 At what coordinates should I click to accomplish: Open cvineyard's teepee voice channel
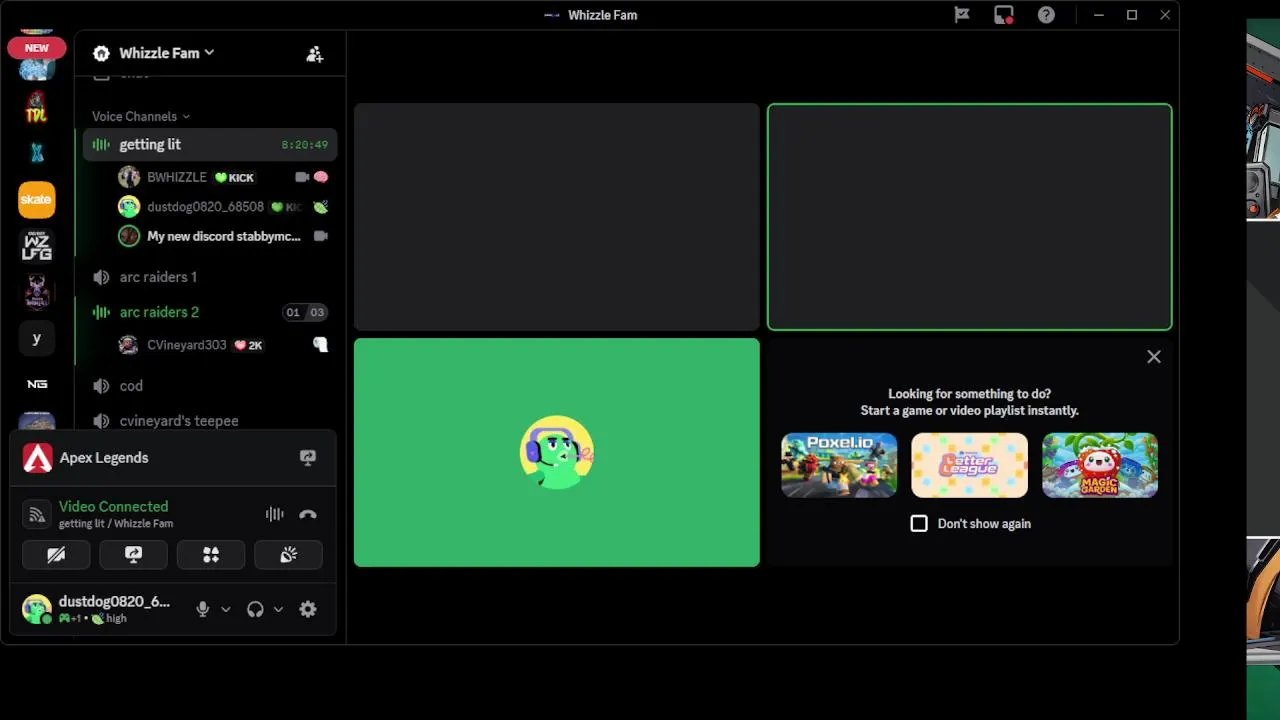(x=210, y=421)
